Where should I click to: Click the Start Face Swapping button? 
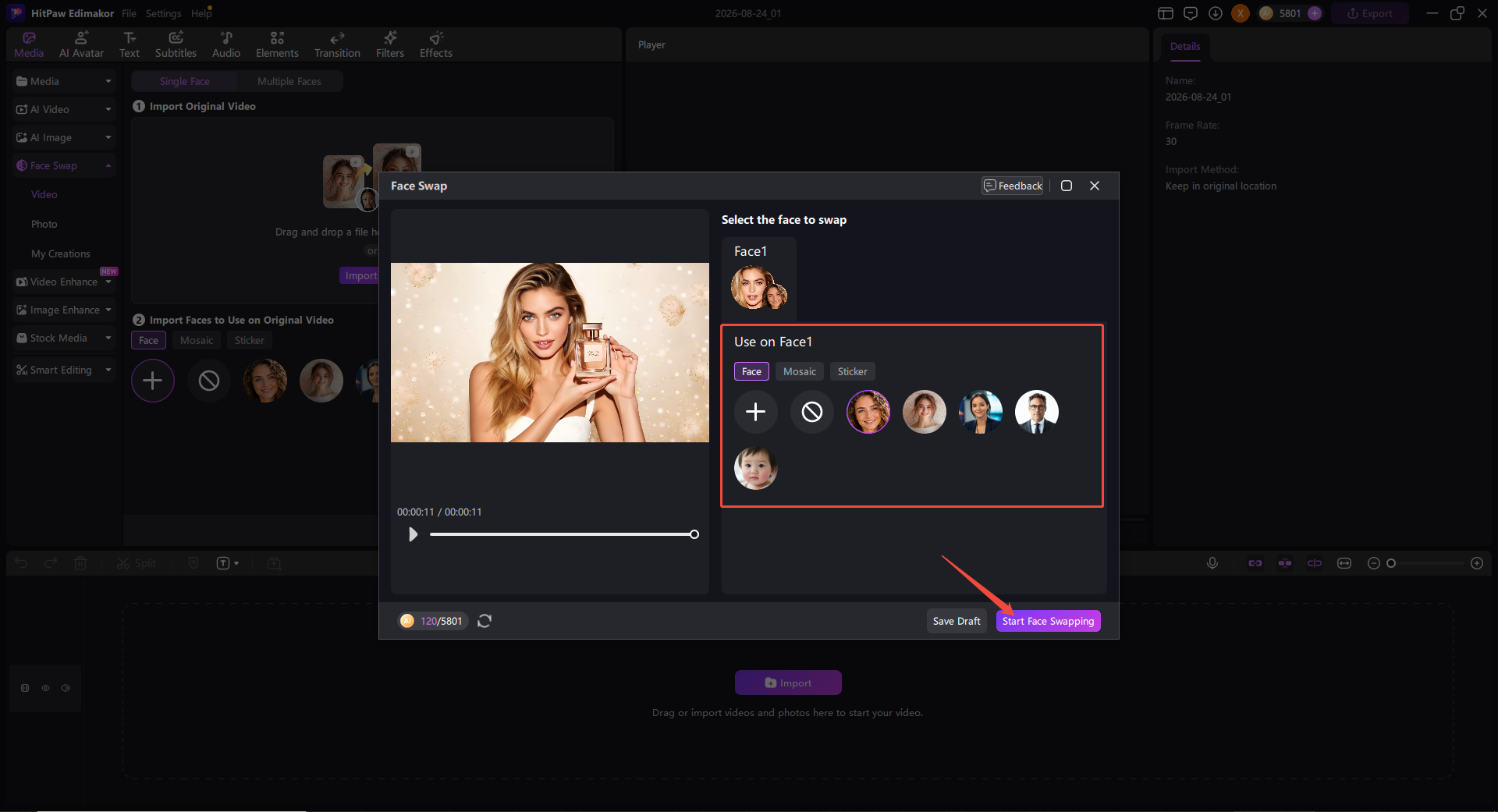click(1048, 621)
